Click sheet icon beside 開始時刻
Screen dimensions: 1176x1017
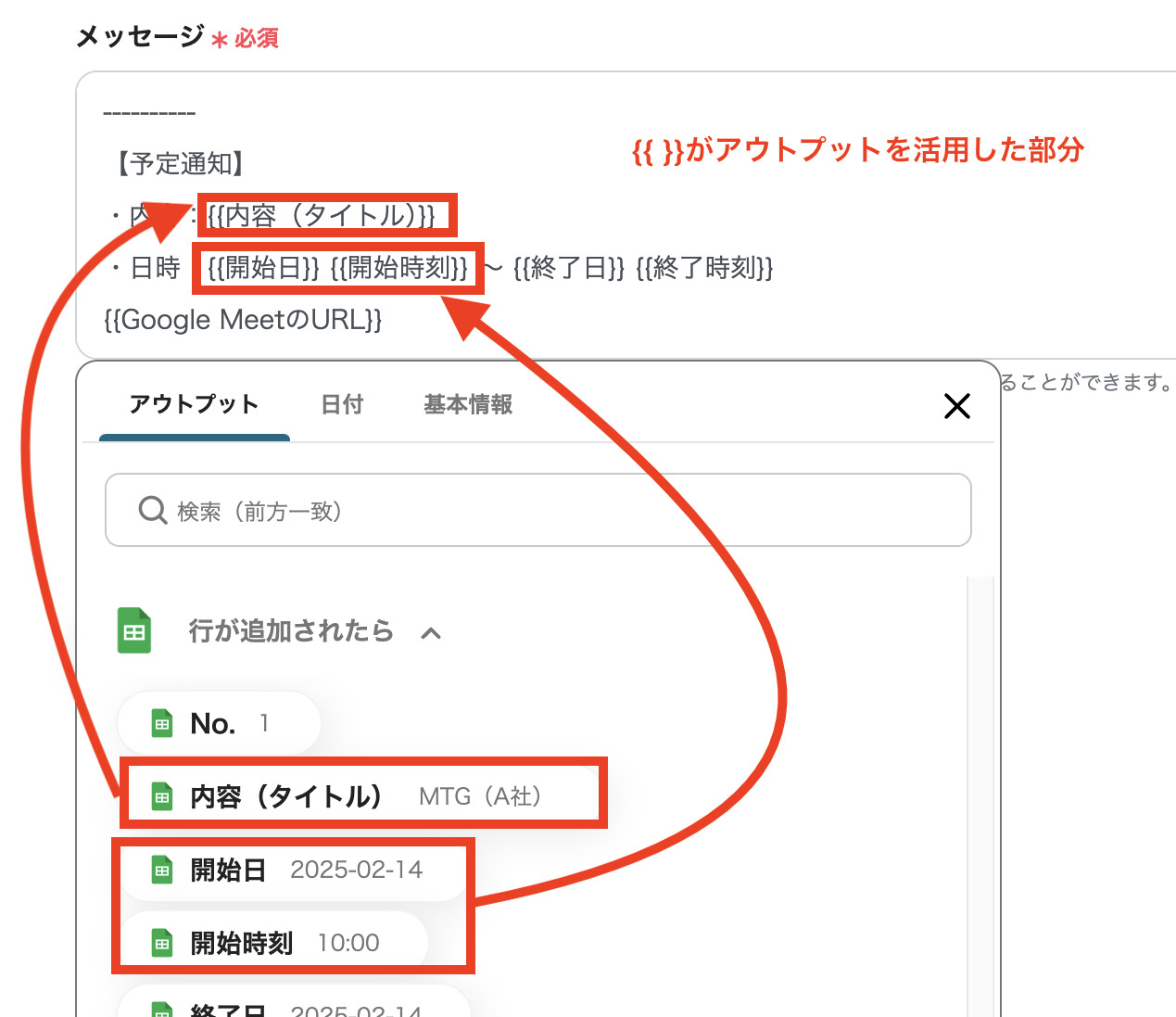pyautogui.click(x=162, y=944)
